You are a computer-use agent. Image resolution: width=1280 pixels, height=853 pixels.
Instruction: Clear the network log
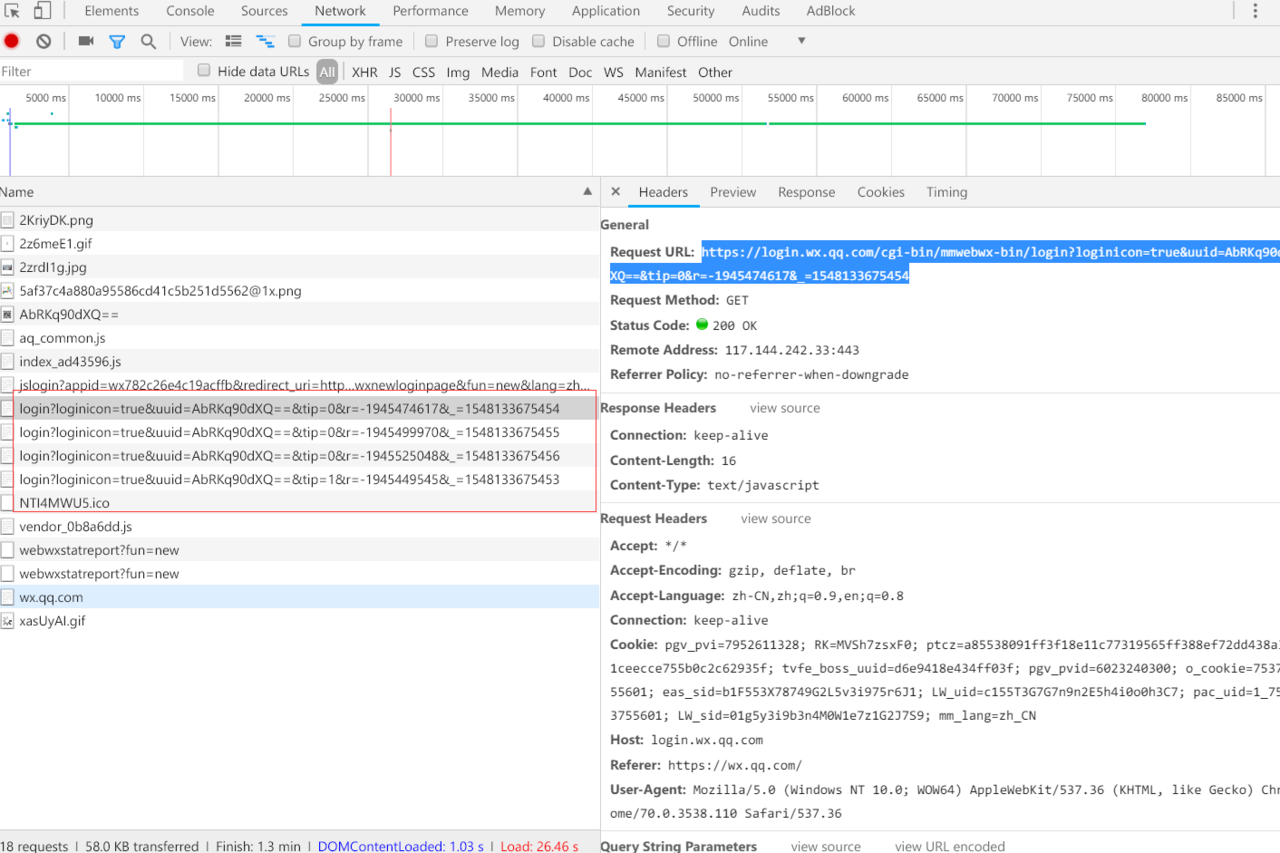[x=44, y=41]
